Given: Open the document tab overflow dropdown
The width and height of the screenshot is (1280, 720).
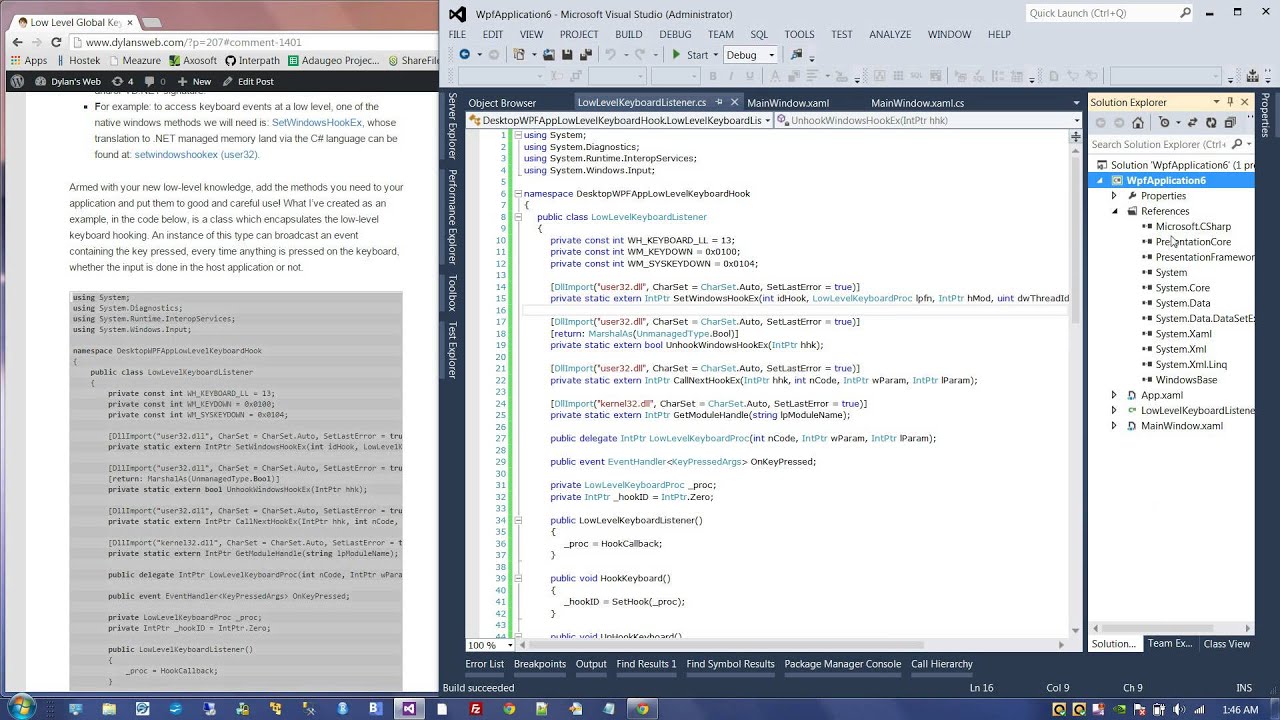Looking at the screenshot, I should (x=1076, y=103).
